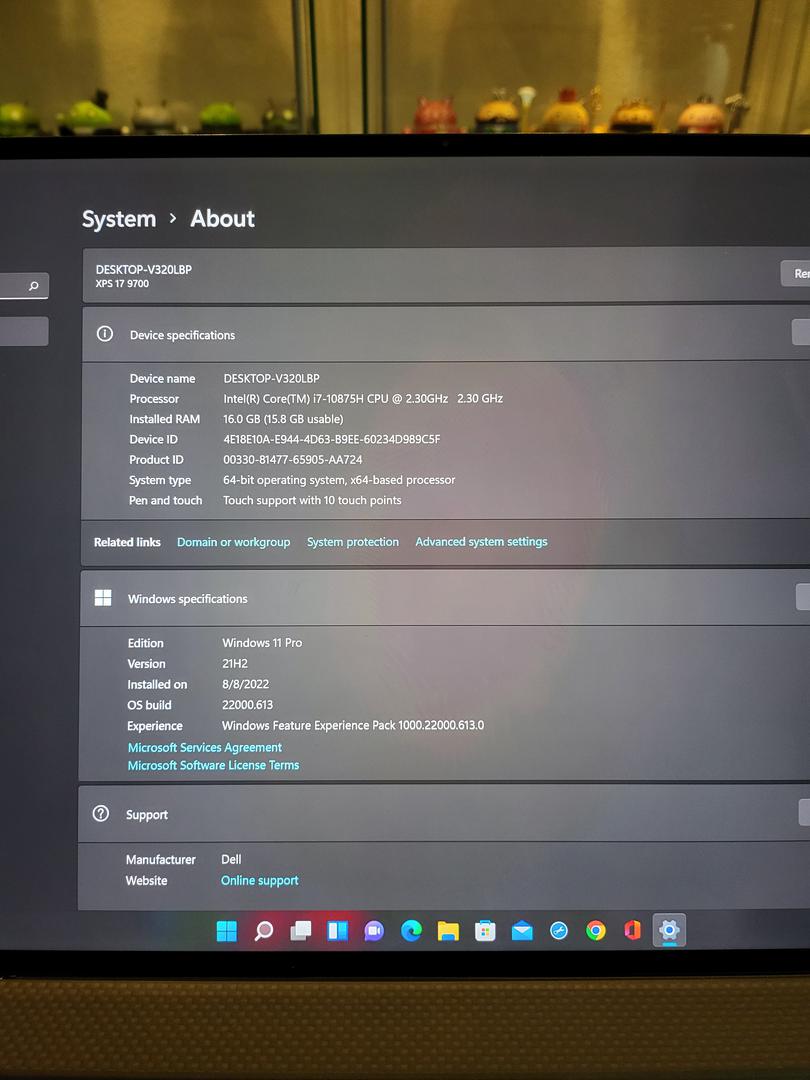
Task: Click the info icon beside Device specifications
Action: click(x=105, y=334)
